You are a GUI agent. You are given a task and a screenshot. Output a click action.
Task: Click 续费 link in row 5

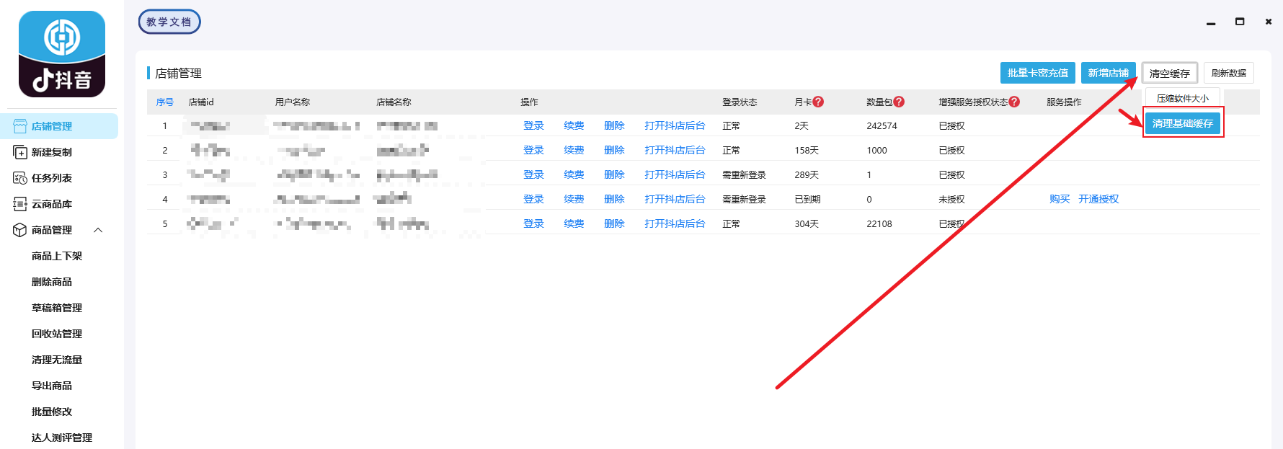[574, 224]
